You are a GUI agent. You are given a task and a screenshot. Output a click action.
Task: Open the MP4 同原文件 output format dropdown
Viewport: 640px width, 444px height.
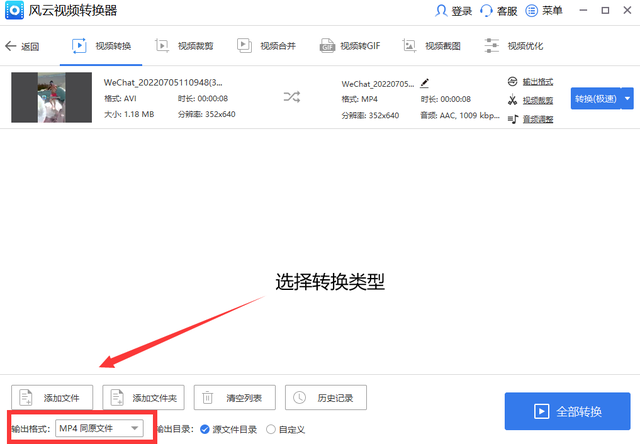pyautogui.click(x=99, y=428)
